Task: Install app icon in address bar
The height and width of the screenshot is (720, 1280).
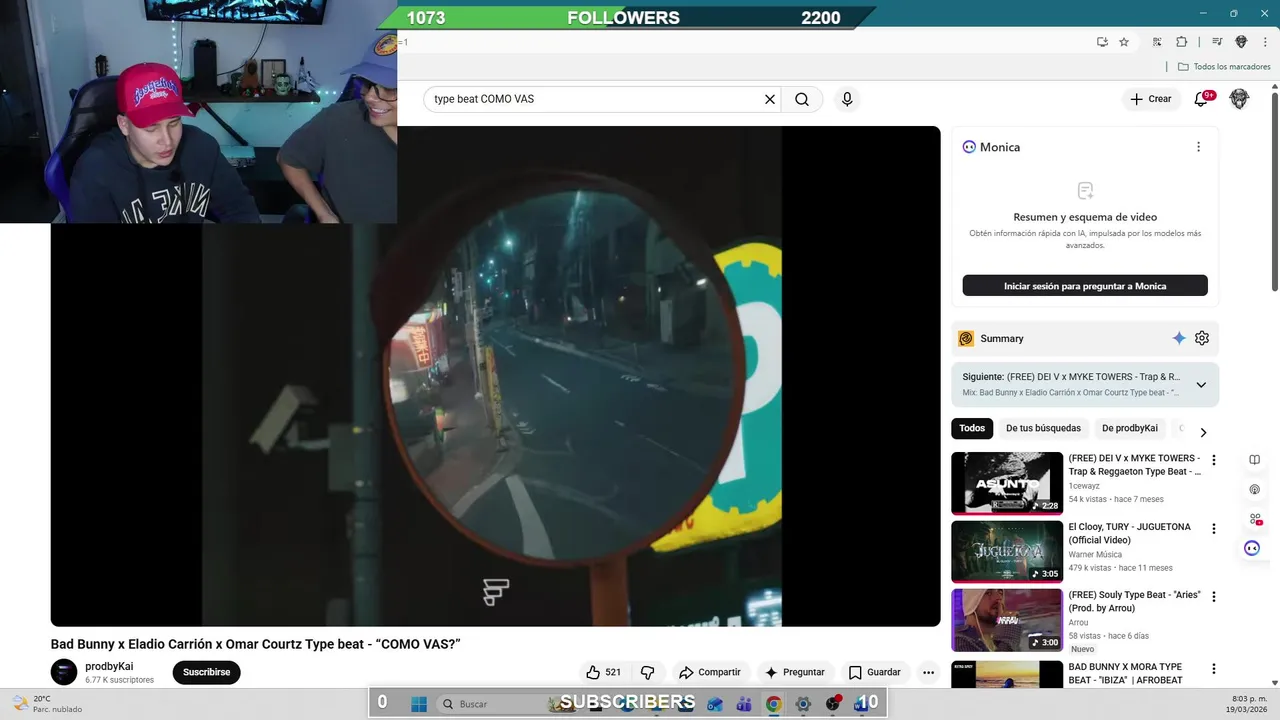Action: 1102,42
